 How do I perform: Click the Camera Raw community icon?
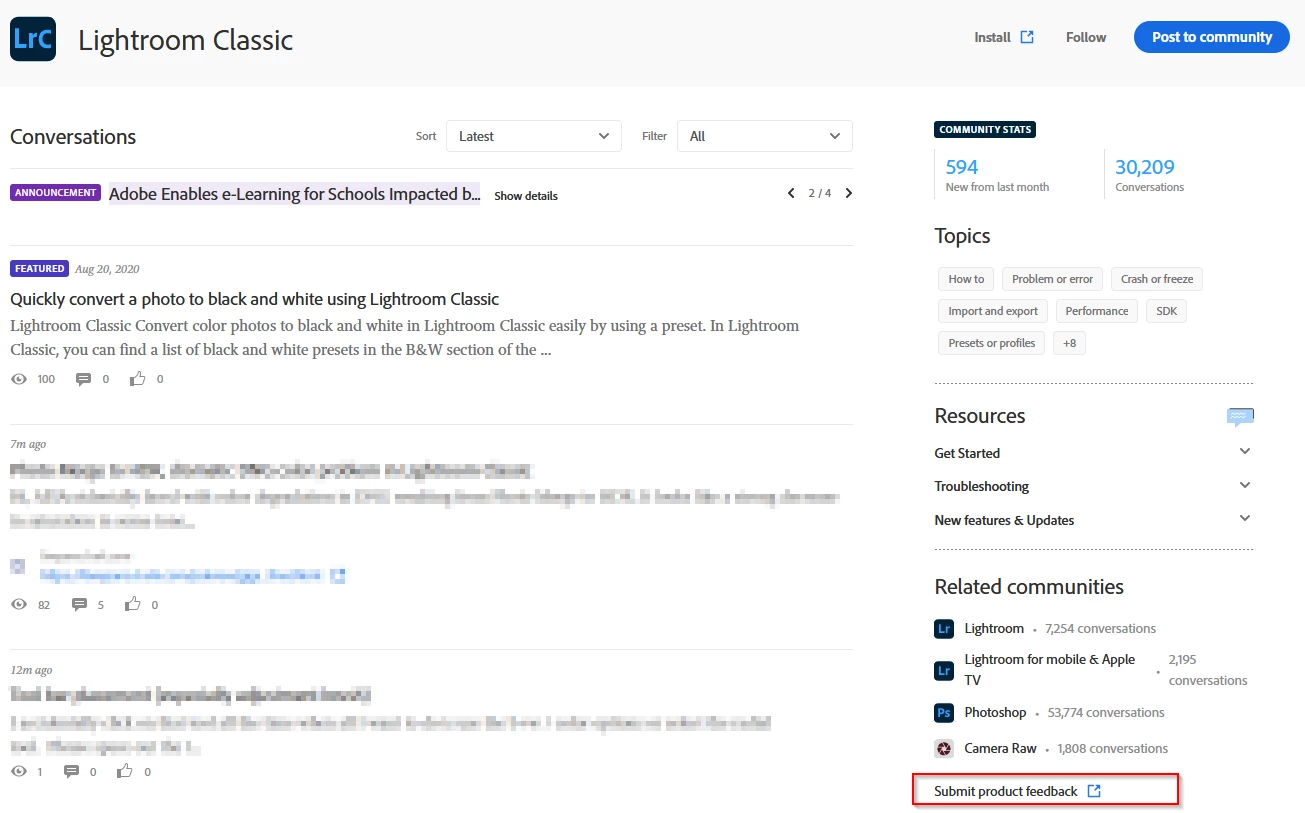[x=944, y=749]
